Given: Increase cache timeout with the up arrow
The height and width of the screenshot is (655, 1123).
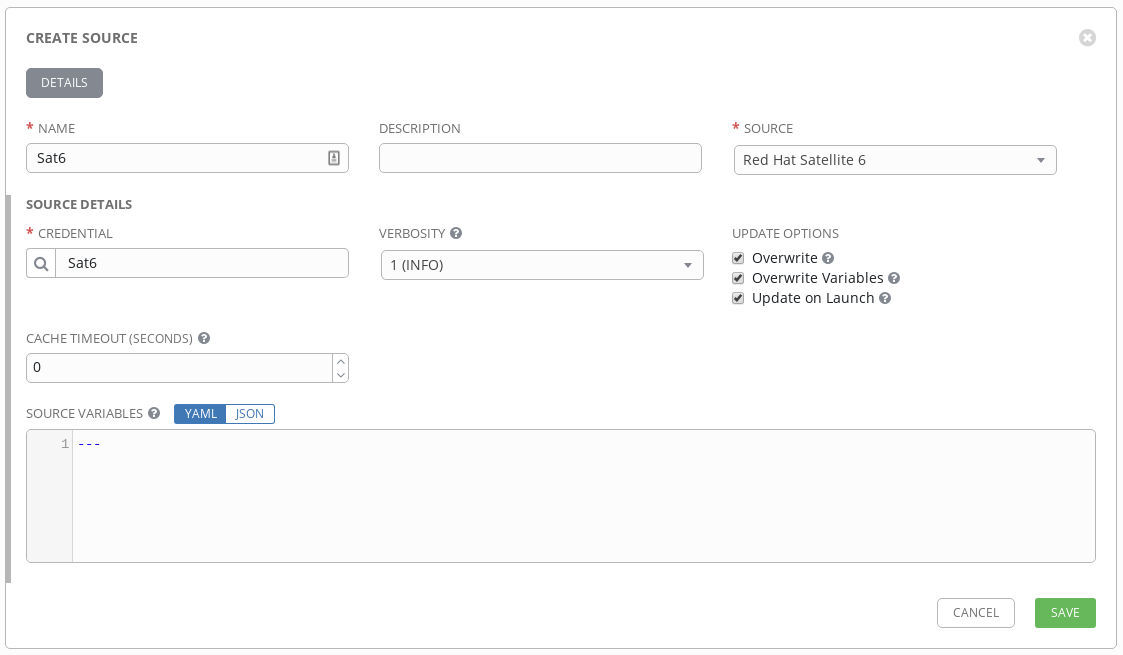Looking at the screenshot, I should 341,361.
